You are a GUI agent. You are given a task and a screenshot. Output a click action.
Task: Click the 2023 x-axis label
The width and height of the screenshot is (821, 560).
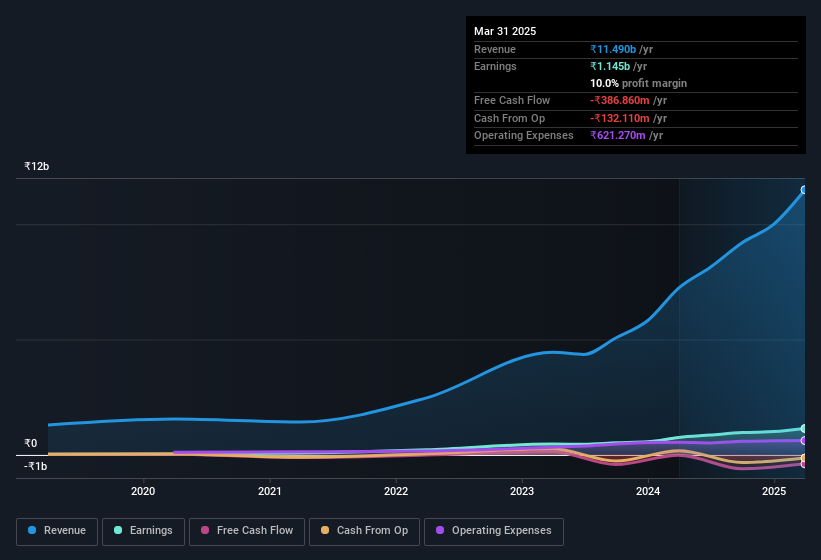522,491
